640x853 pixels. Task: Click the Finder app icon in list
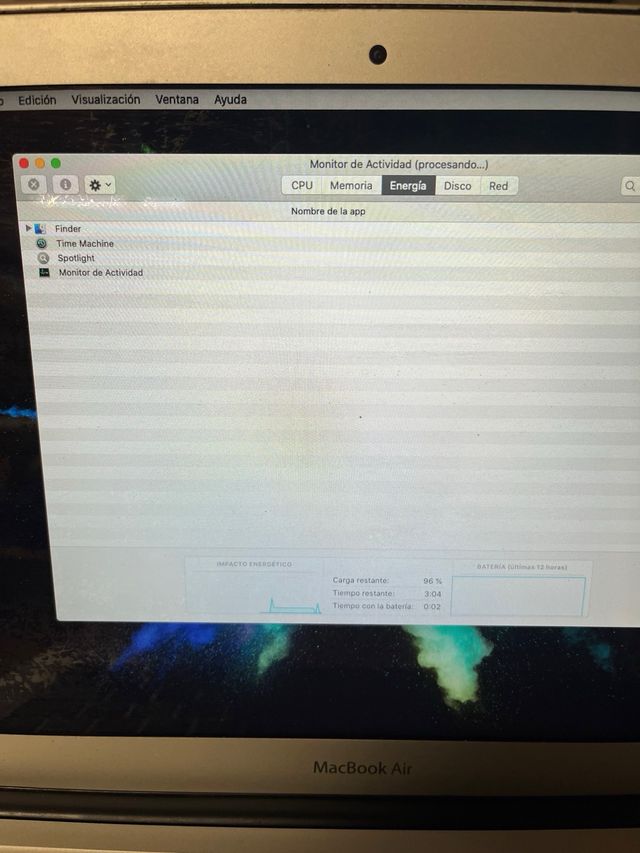click(40, 229)
